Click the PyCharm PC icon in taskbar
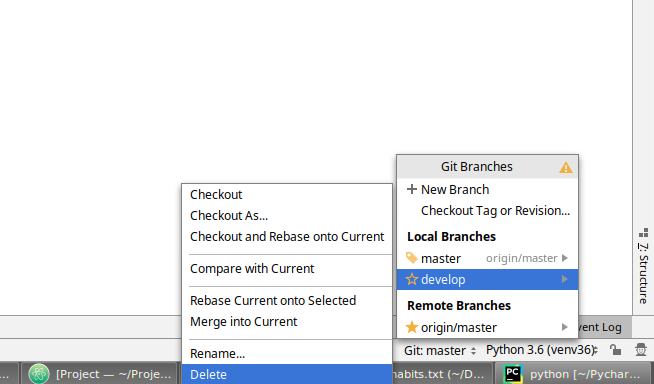 [x=513, y=374]
